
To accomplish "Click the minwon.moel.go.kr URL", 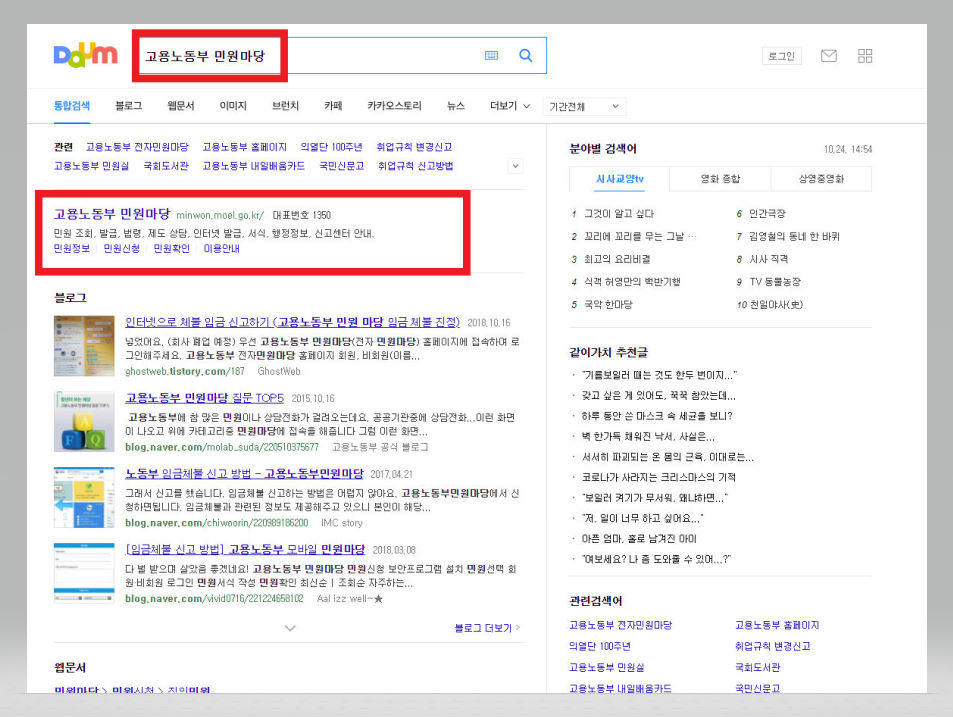I will coord(220,215).
